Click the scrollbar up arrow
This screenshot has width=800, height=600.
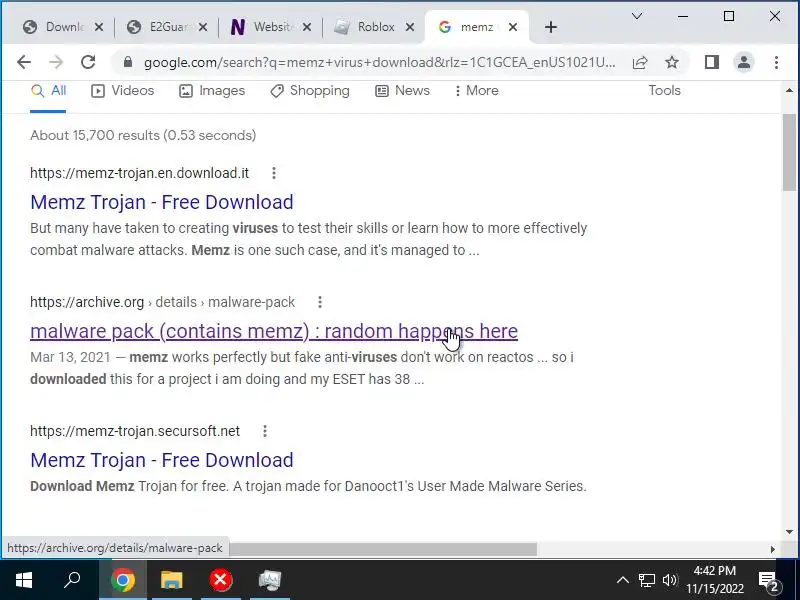click(x=789, y=90)
